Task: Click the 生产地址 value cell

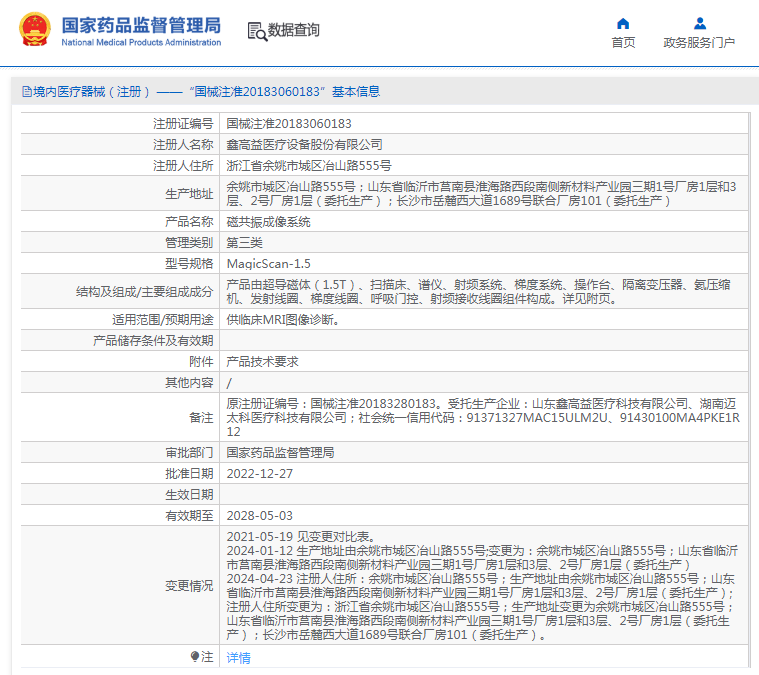Action: pos(484,194)
